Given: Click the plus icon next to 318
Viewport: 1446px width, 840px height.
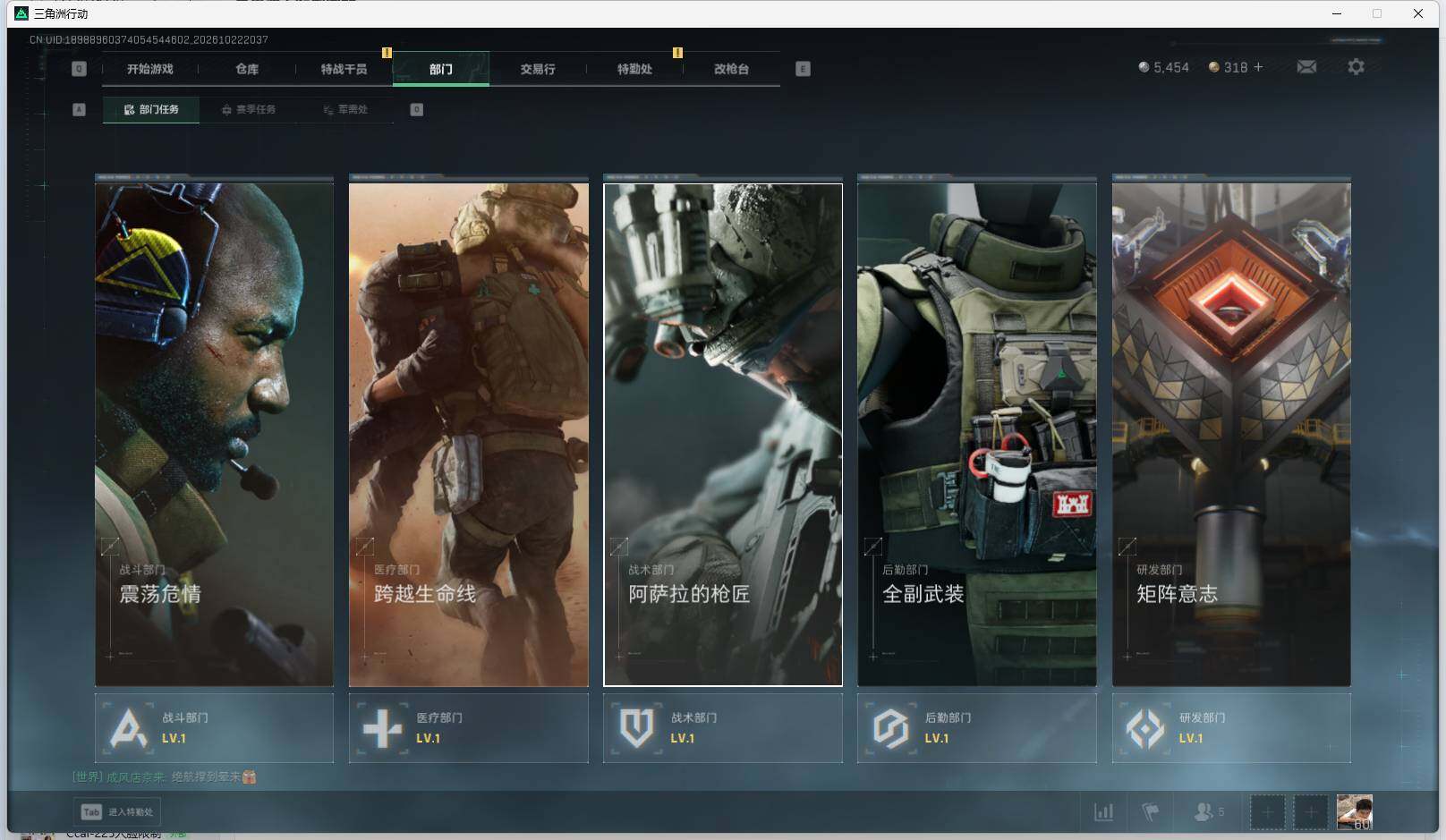Looking at the screenshot, I should point(1258,67).
